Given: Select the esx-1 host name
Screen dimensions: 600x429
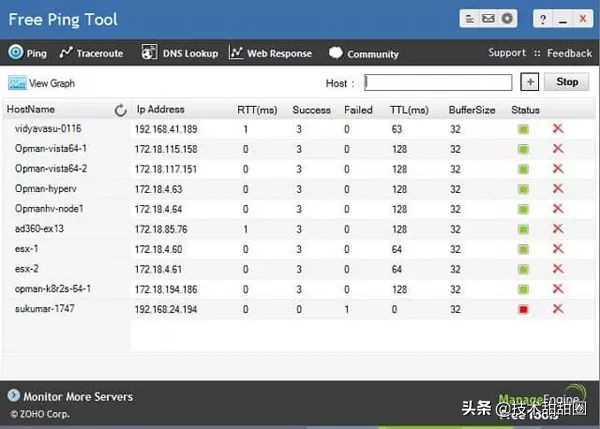Looking at the screenshot, I should [26, 249].
